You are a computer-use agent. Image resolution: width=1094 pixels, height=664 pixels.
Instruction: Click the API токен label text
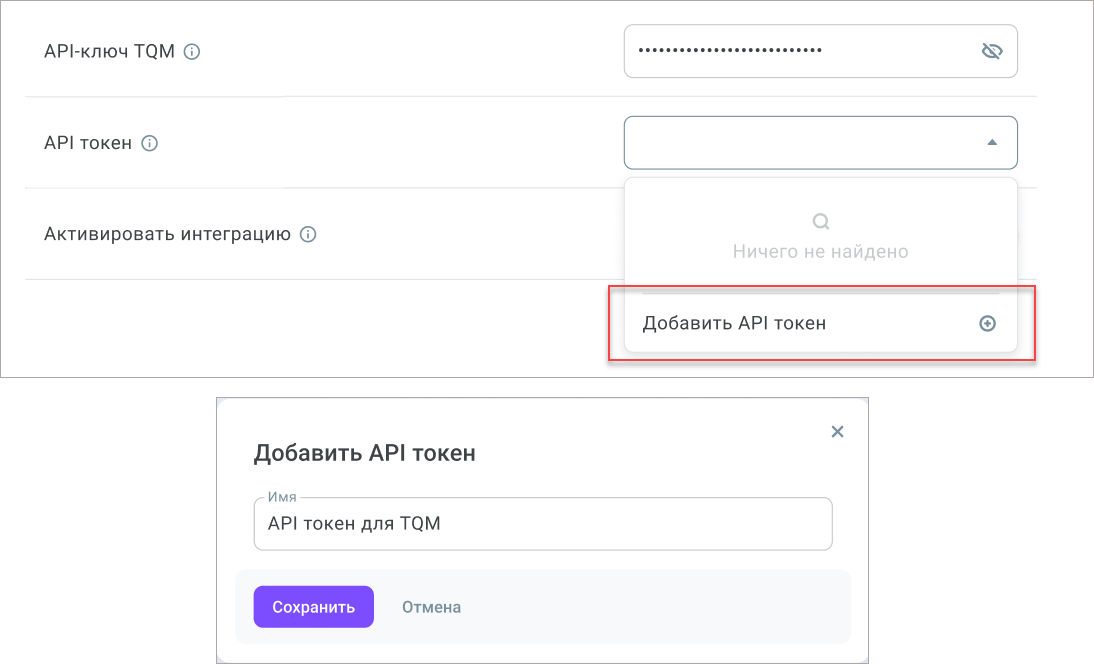pos(88,143)
